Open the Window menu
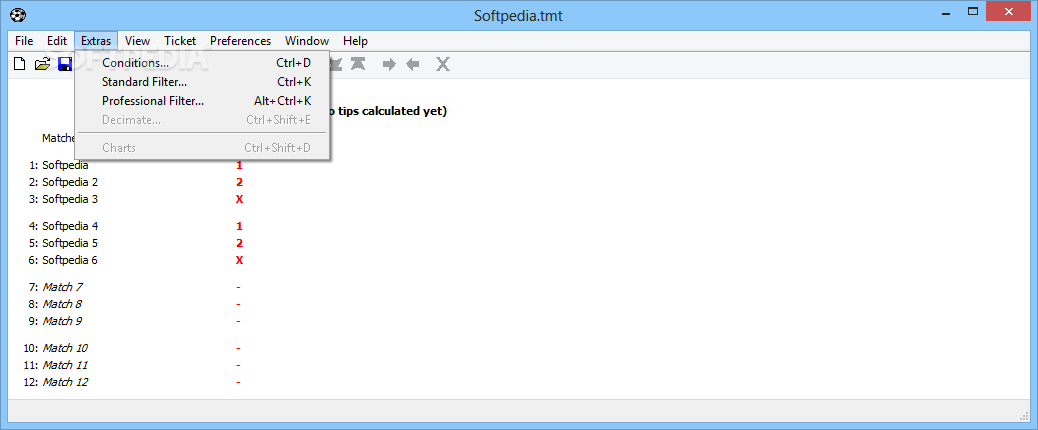The width and height of the screenshot is (1038, 430). (x=307, y=41)
